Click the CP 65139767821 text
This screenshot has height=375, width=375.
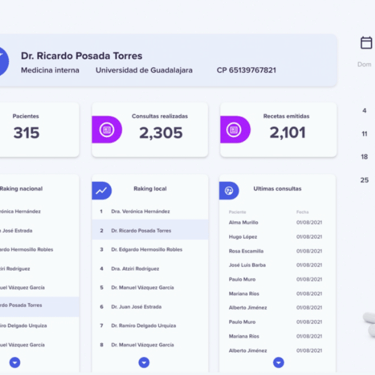tap(246, 70)
